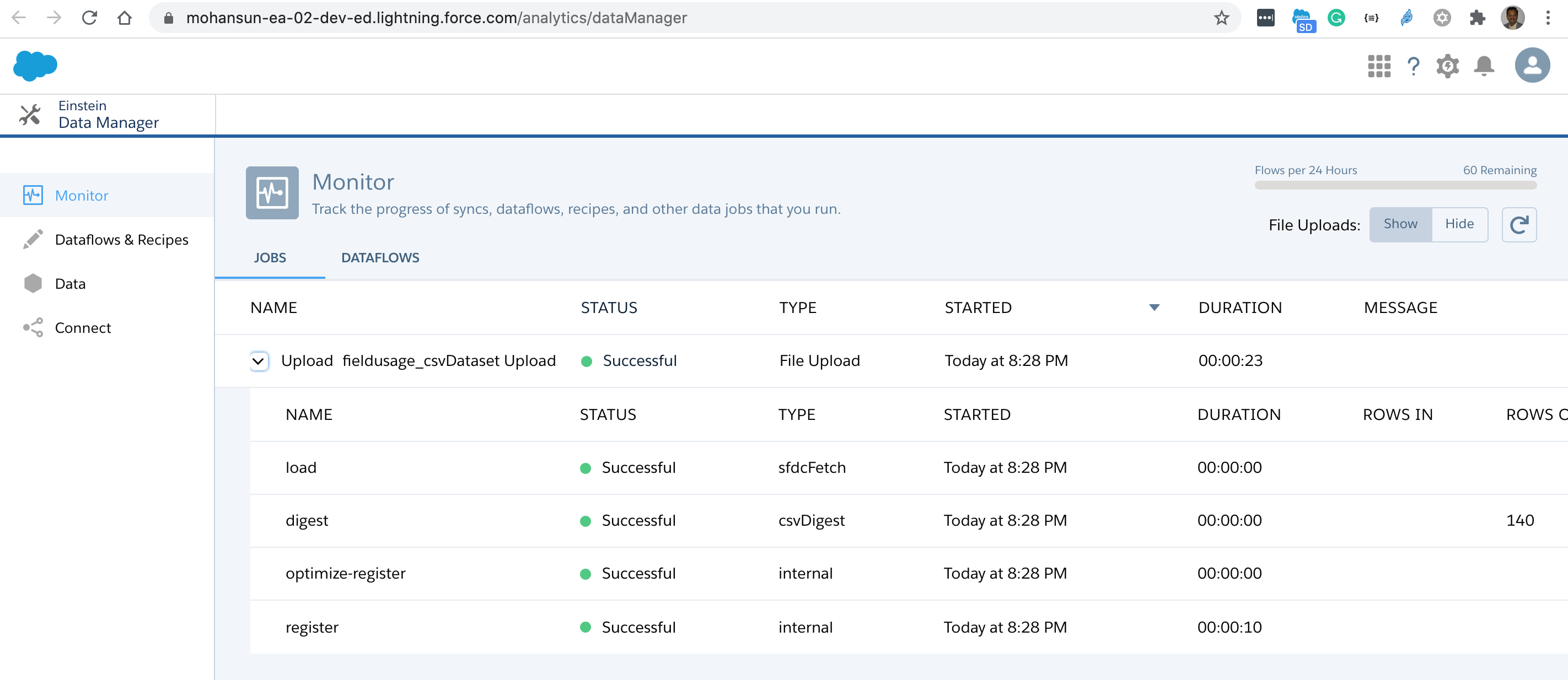Viewport: 1568px width, 680px height.
Task: Click the Einstein Data Manager tools icon
Action: pos(29,115)
